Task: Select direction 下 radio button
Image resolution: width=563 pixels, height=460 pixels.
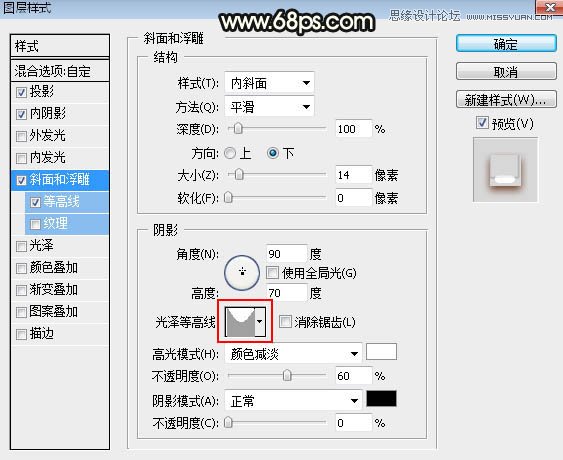Action: (x=273, y=153)
